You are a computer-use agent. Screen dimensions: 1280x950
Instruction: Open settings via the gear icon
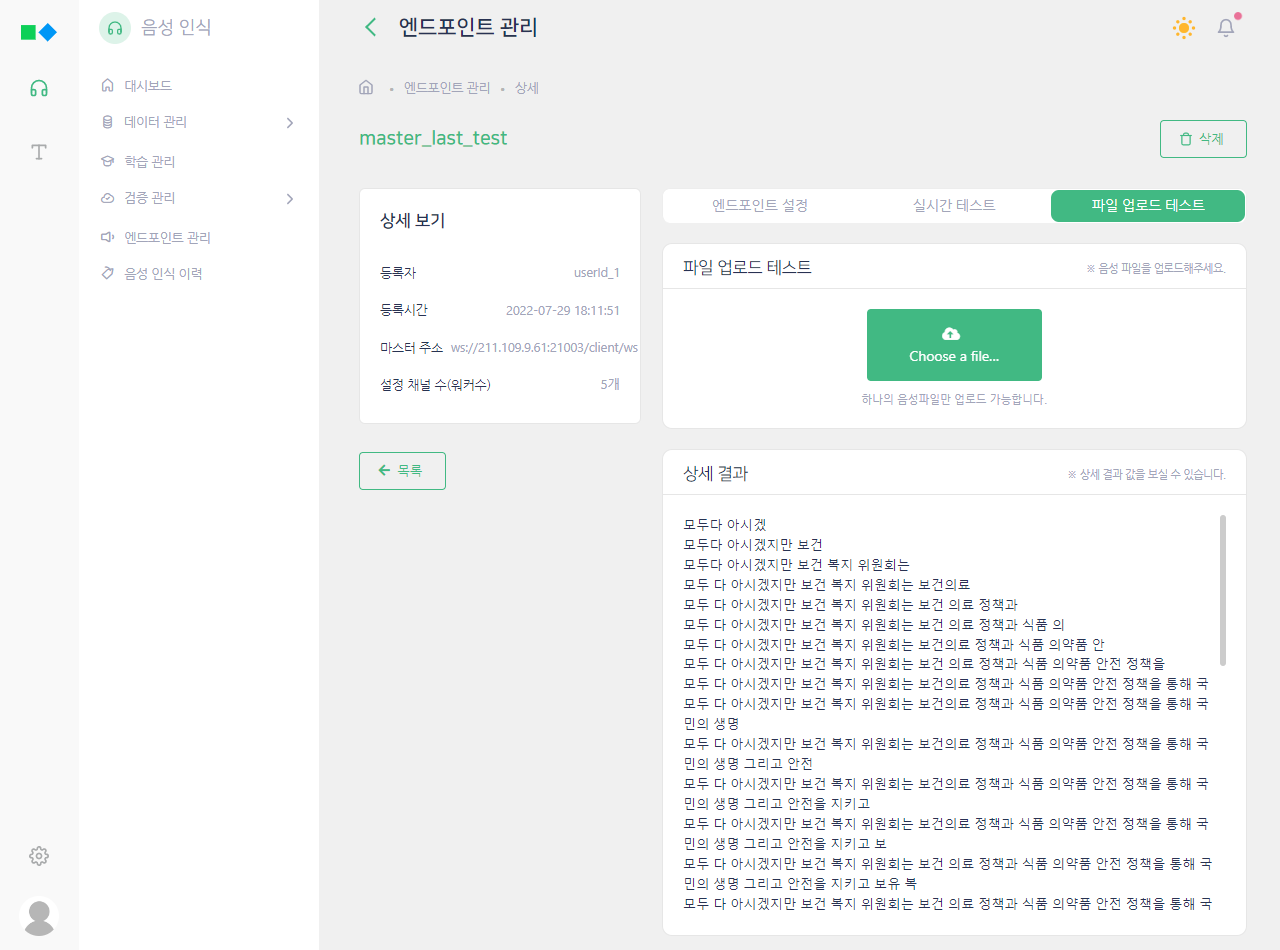[x=39, y=856]
